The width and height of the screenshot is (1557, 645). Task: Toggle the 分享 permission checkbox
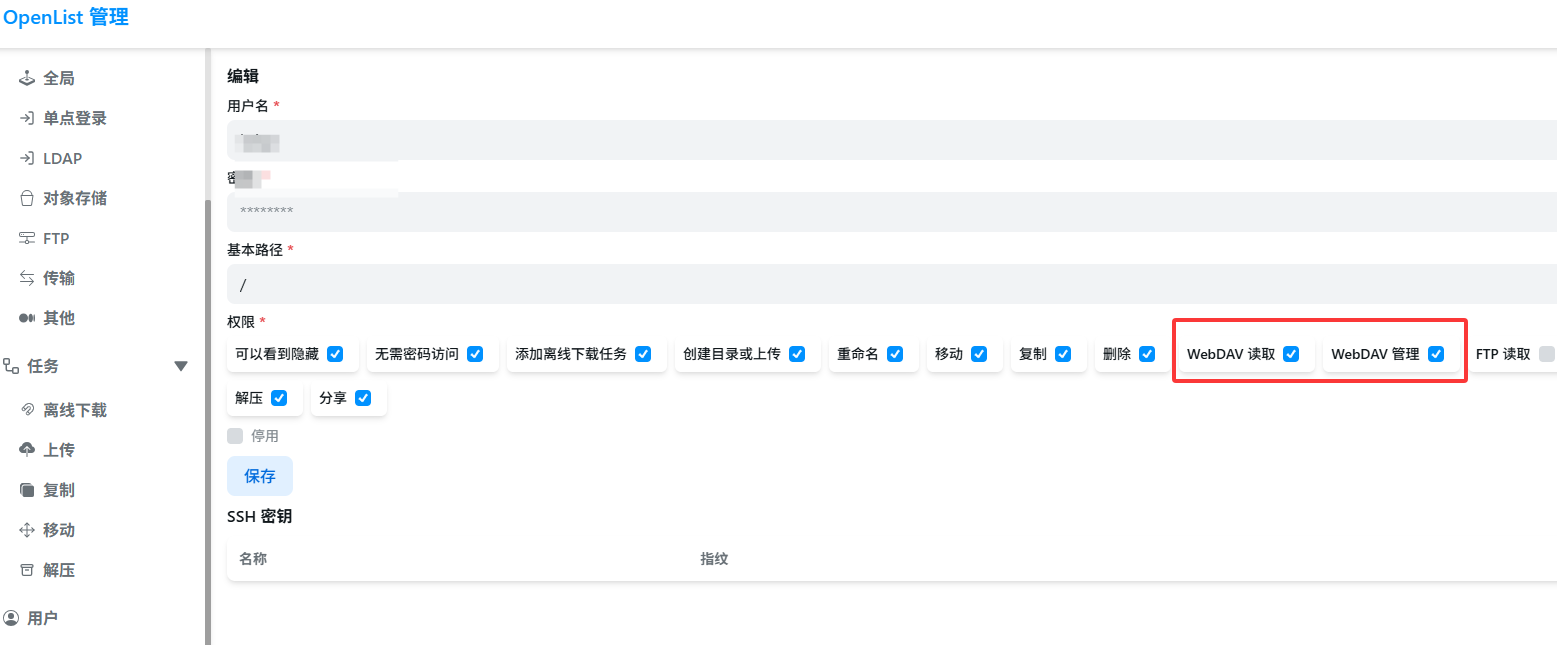[x=363, y=397]
